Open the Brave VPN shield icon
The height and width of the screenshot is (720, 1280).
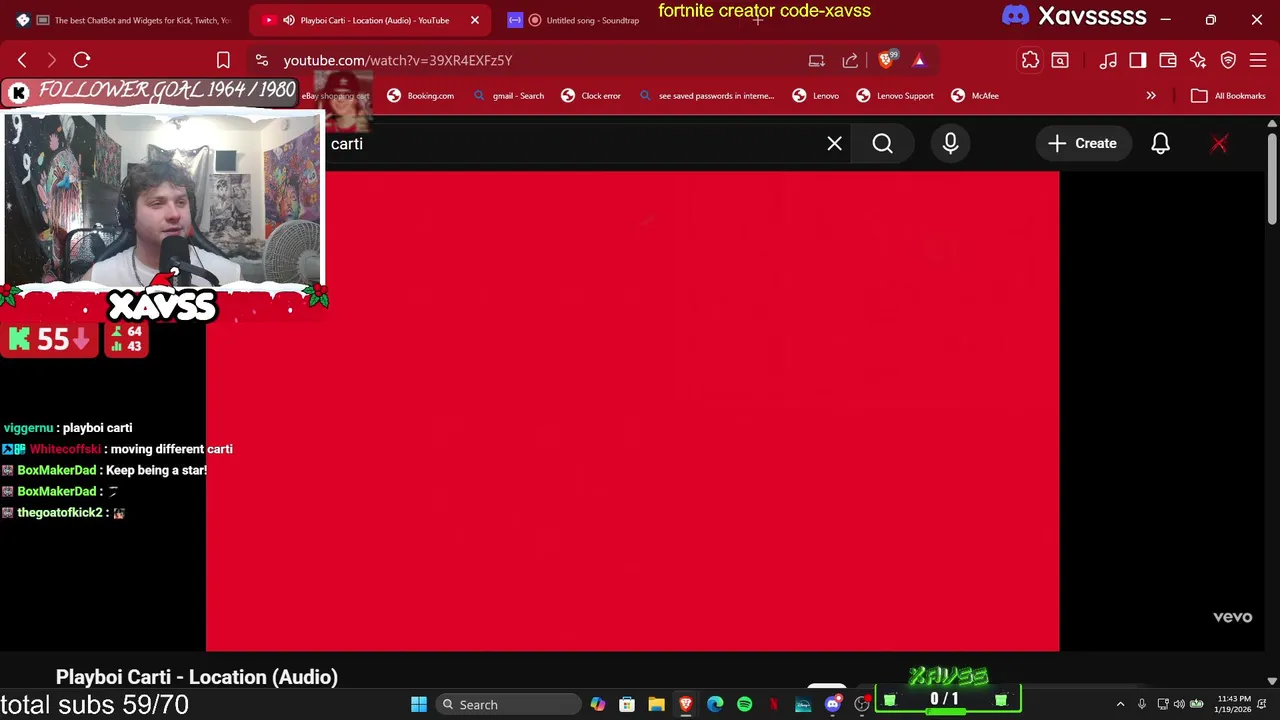[1228, 60]
